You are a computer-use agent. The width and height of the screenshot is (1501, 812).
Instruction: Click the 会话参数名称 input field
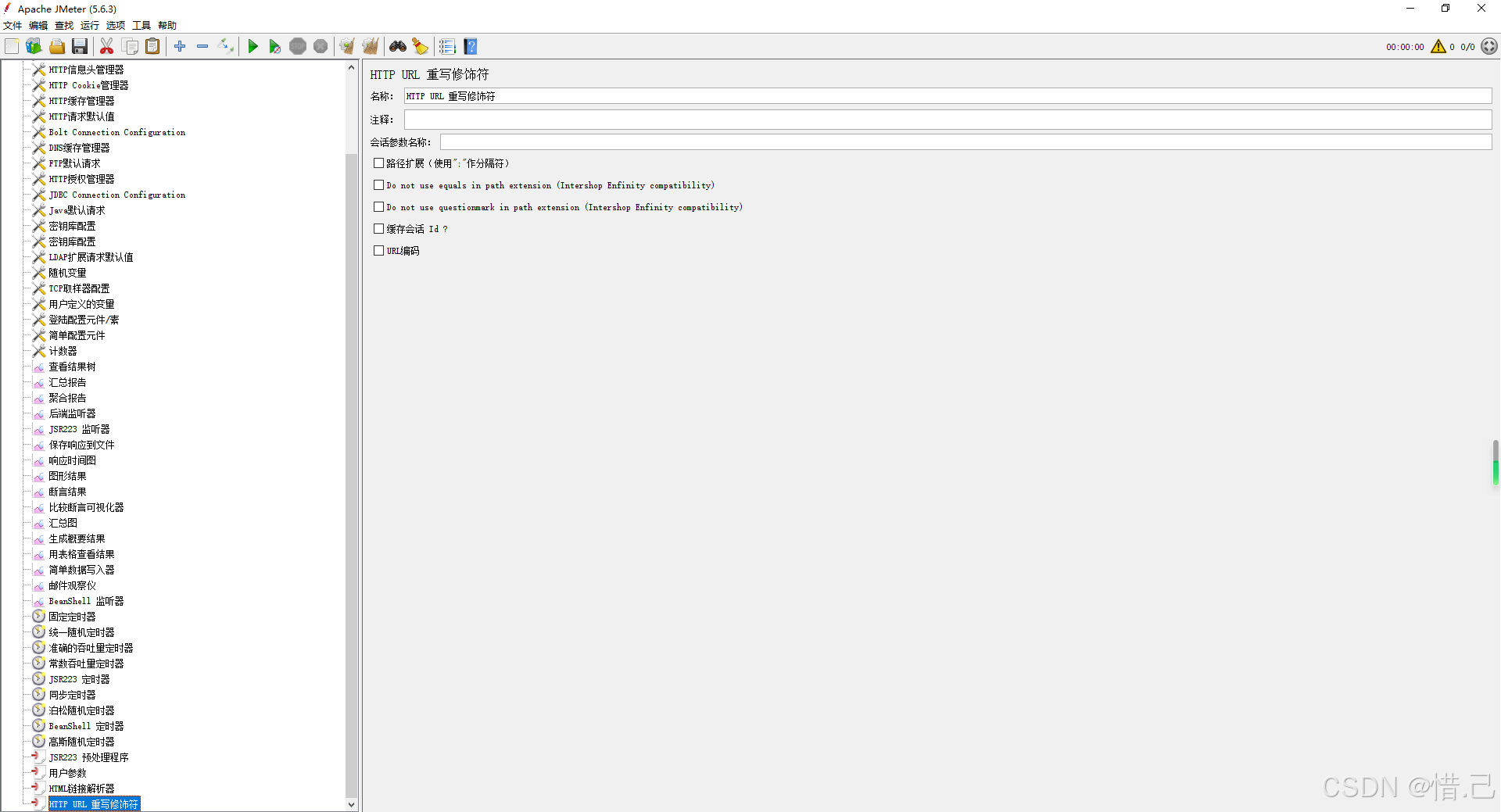coord(965,142)
